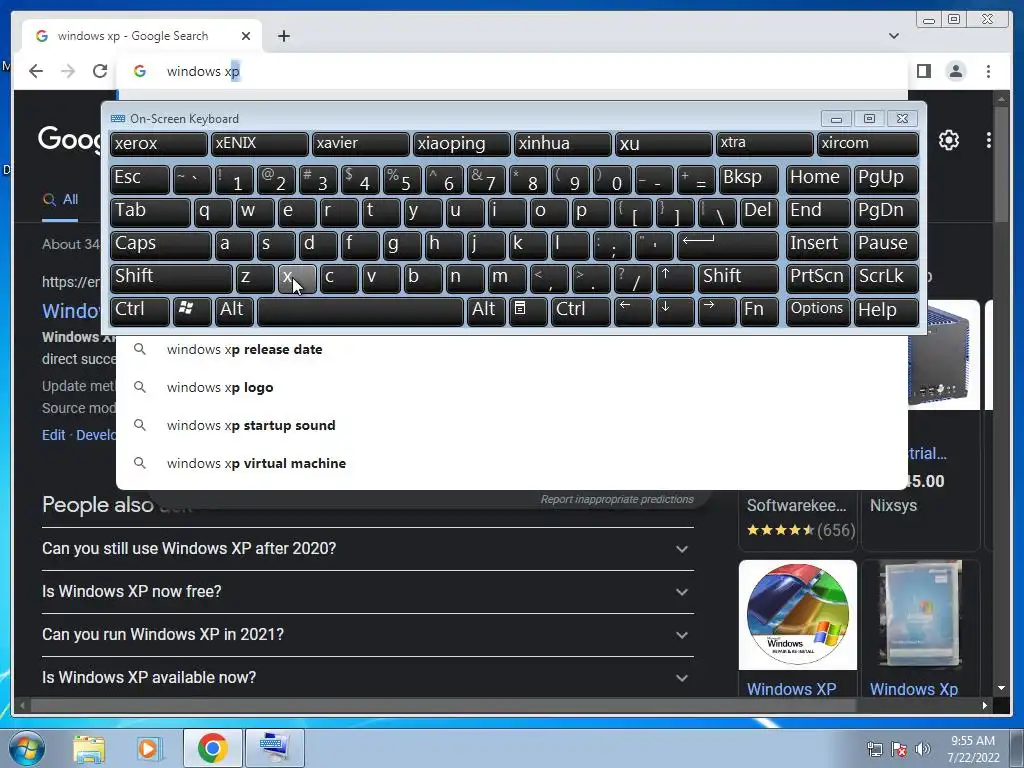Click the Chrome icon in the taskbar
1024x768 pixels.
pos(212,748)
